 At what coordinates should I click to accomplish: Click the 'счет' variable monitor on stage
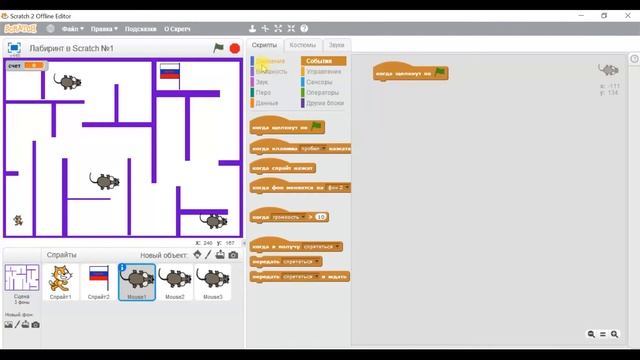tap(26, 65)
